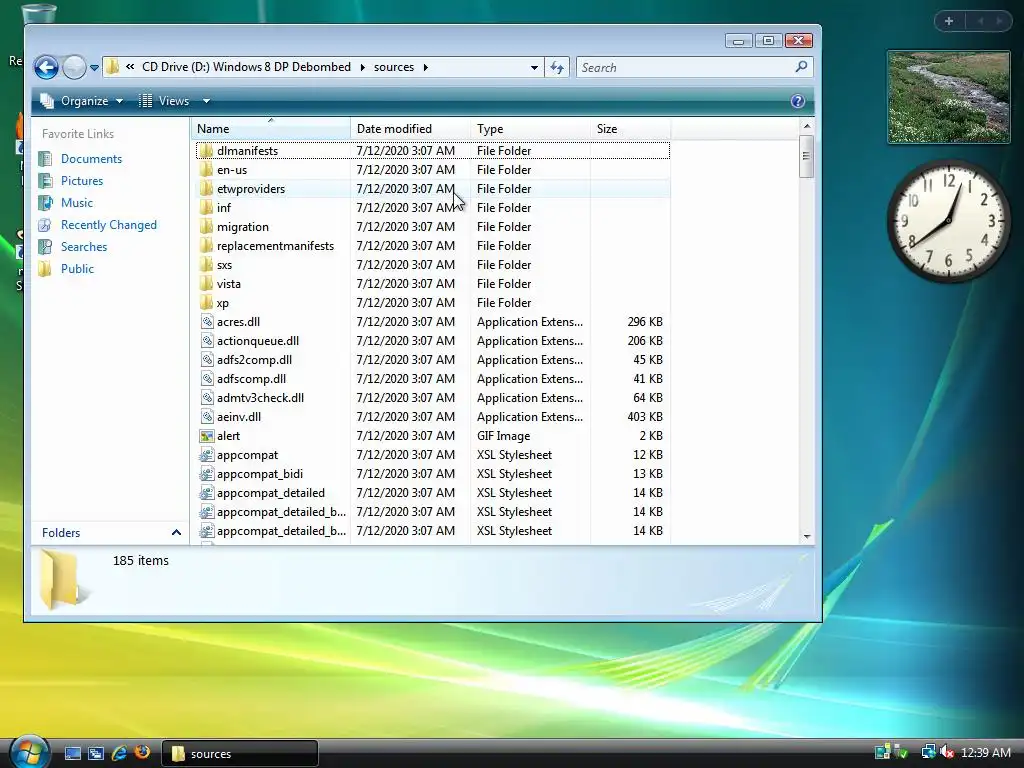This screenshot has width=1024, height=768.
Task: Select the adfs2comp.dll file icon
Action: [206, 359]
